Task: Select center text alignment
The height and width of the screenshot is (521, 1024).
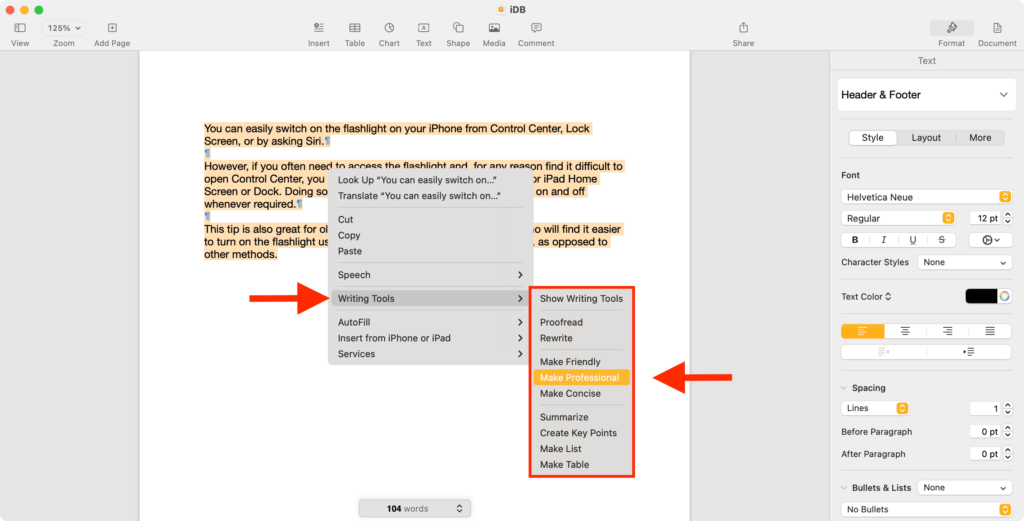Action: pos(905,331)
